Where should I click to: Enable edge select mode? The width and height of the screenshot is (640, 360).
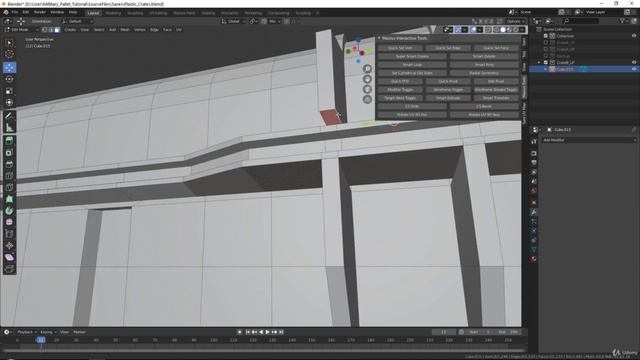[x=51, y=30]
